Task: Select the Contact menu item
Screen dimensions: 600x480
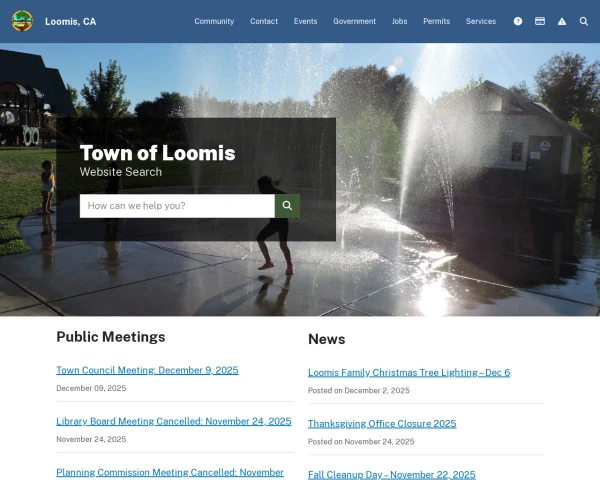Action: tap(264, 21)
